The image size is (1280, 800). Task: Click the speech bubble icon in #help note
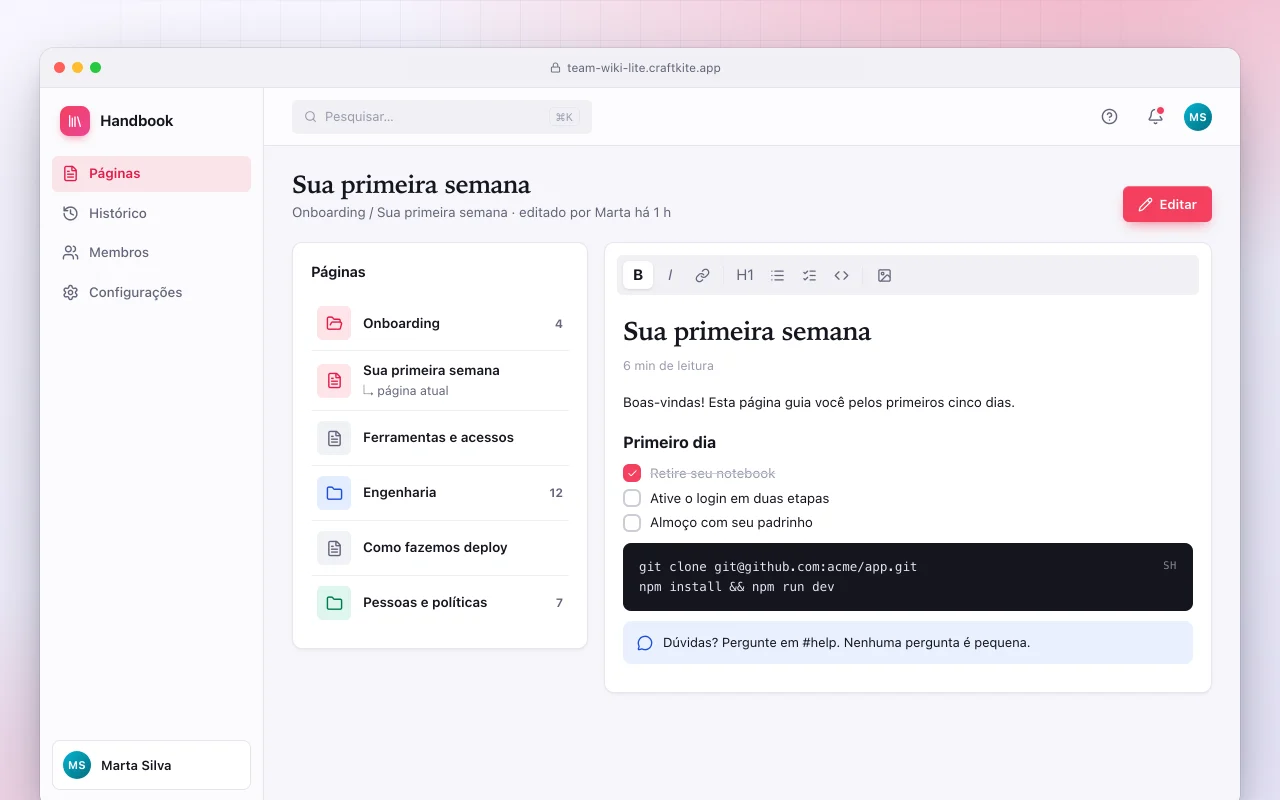[645, 643]
